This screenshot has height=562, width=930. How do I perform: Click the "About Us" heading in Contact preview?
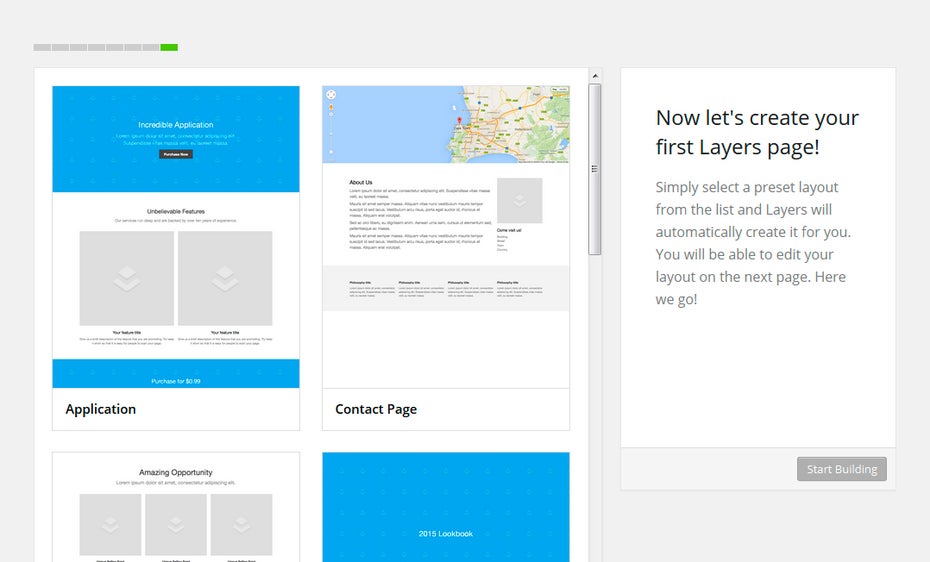[x=361, y=182]
